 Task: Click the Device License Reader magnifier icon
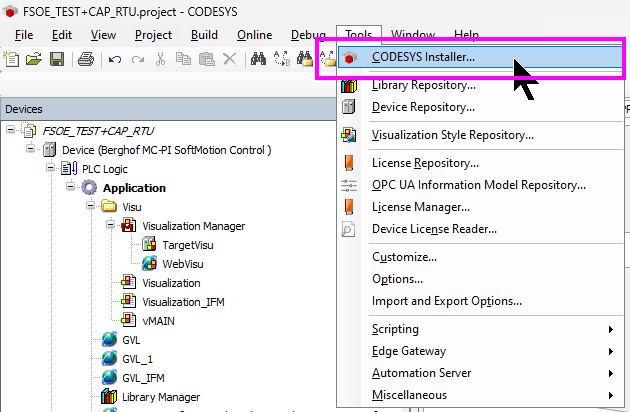click(x=348, y=229)
